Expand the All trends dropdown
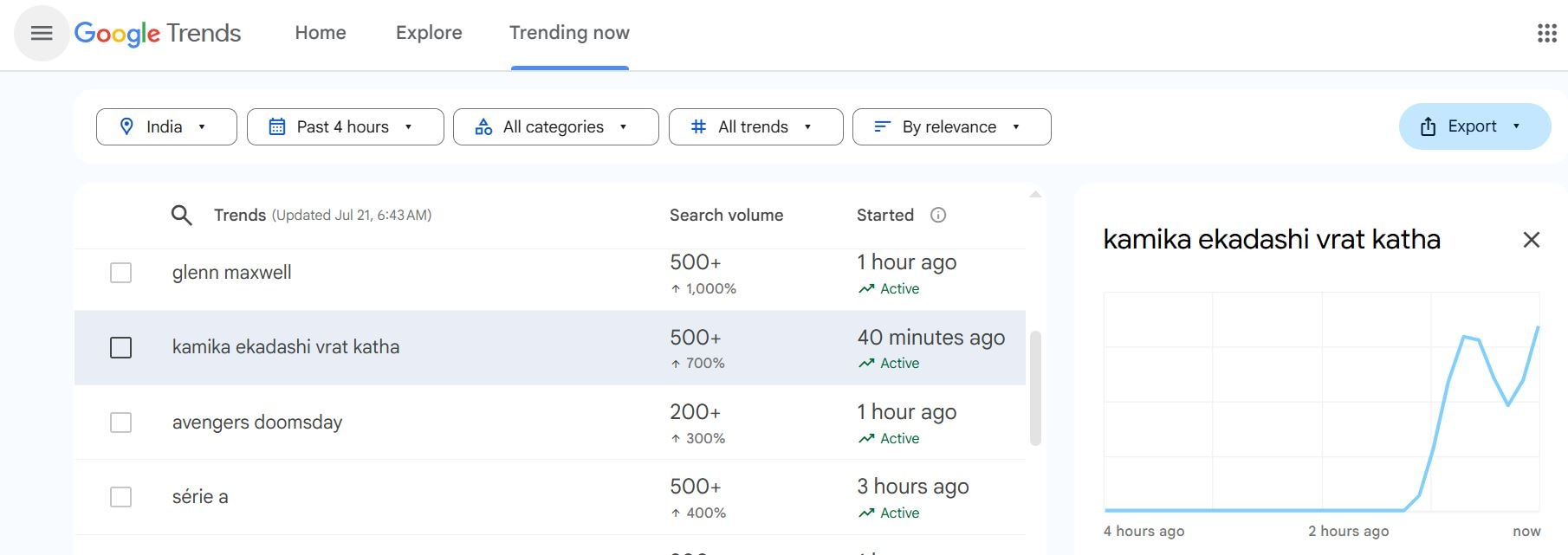This screenshot has width=1568, height=555. click(x=755, y=126)
